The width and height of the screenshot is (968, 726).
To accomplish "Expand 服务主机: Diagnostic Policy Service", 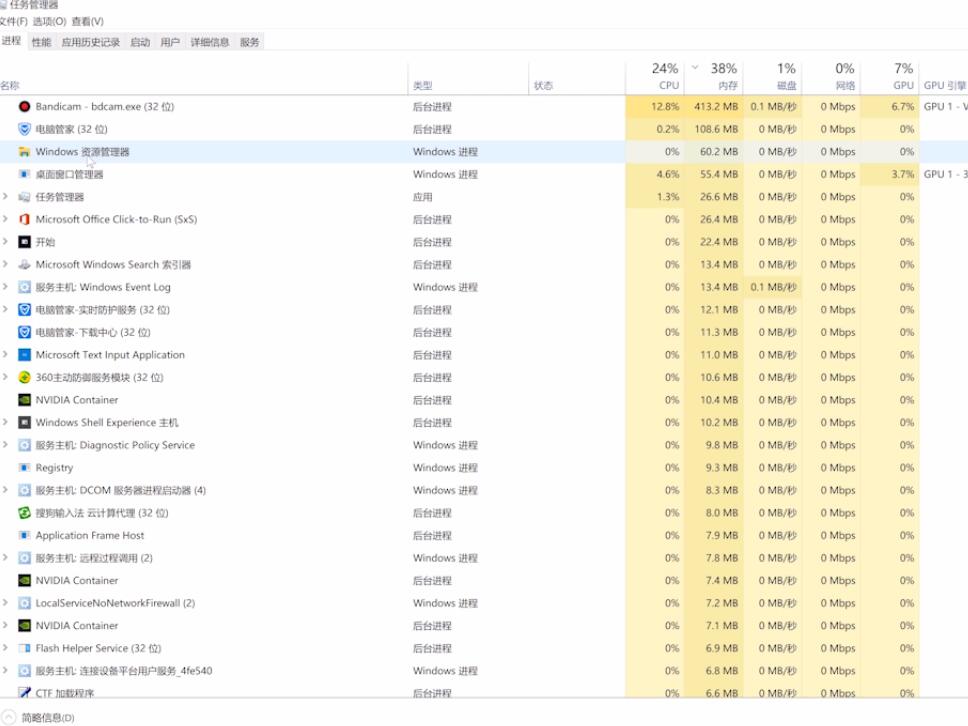I will pos(6,444).
